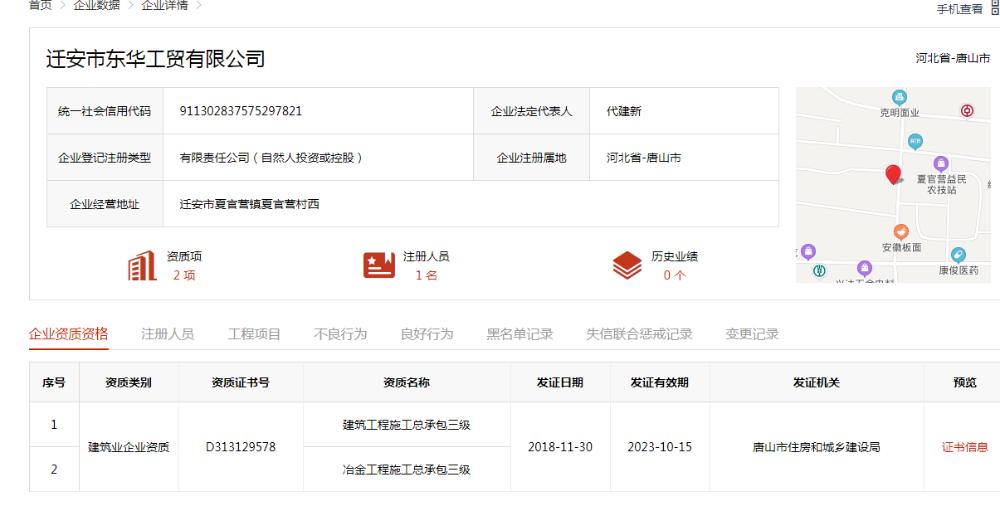Click the 手机查看 QR code icon

[x=994, y=8]
